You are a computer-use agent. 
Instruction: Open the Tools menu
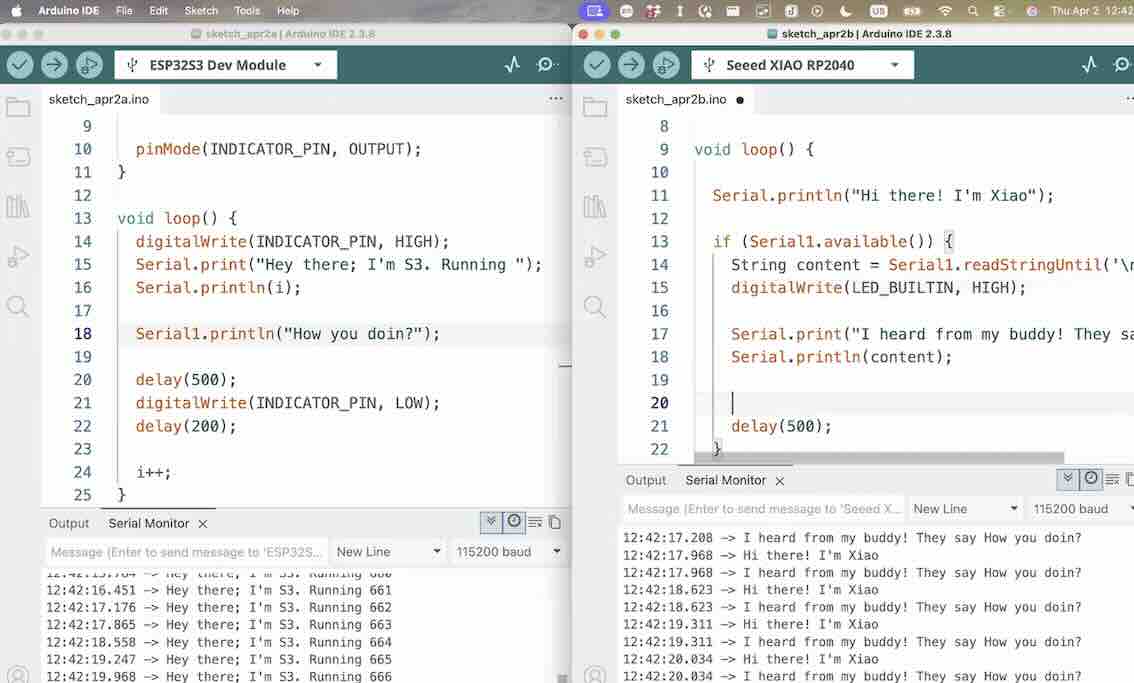pos(247,11)
